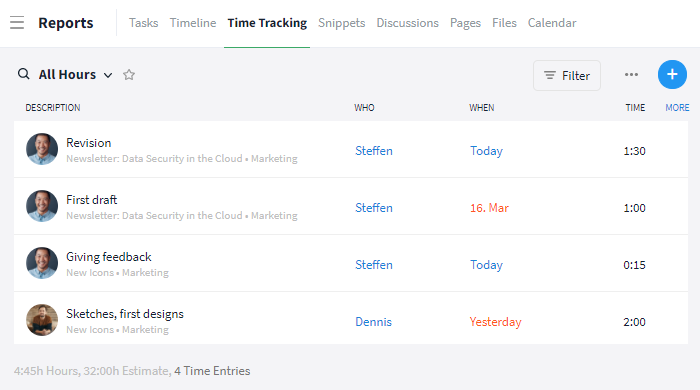
Task: Open the hamburger menu icon
Action: [17, 22]
